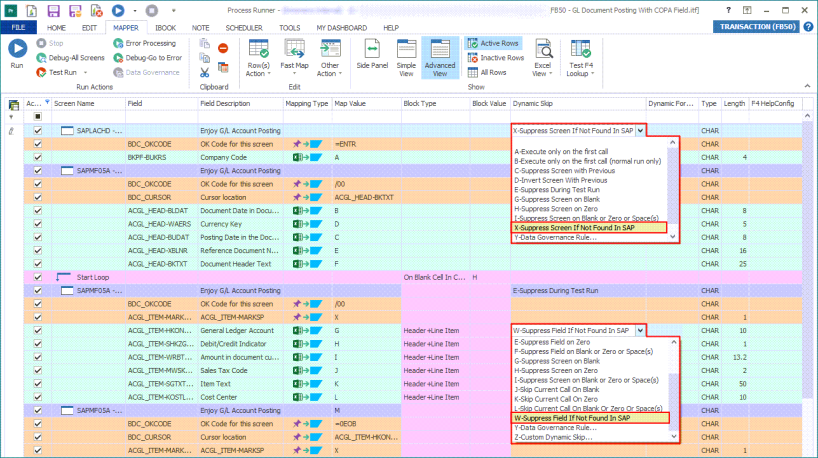Select X-Suppress Screen If Not Found In SAP
Viewport: 818px width, 458px height.
(589, 228)
